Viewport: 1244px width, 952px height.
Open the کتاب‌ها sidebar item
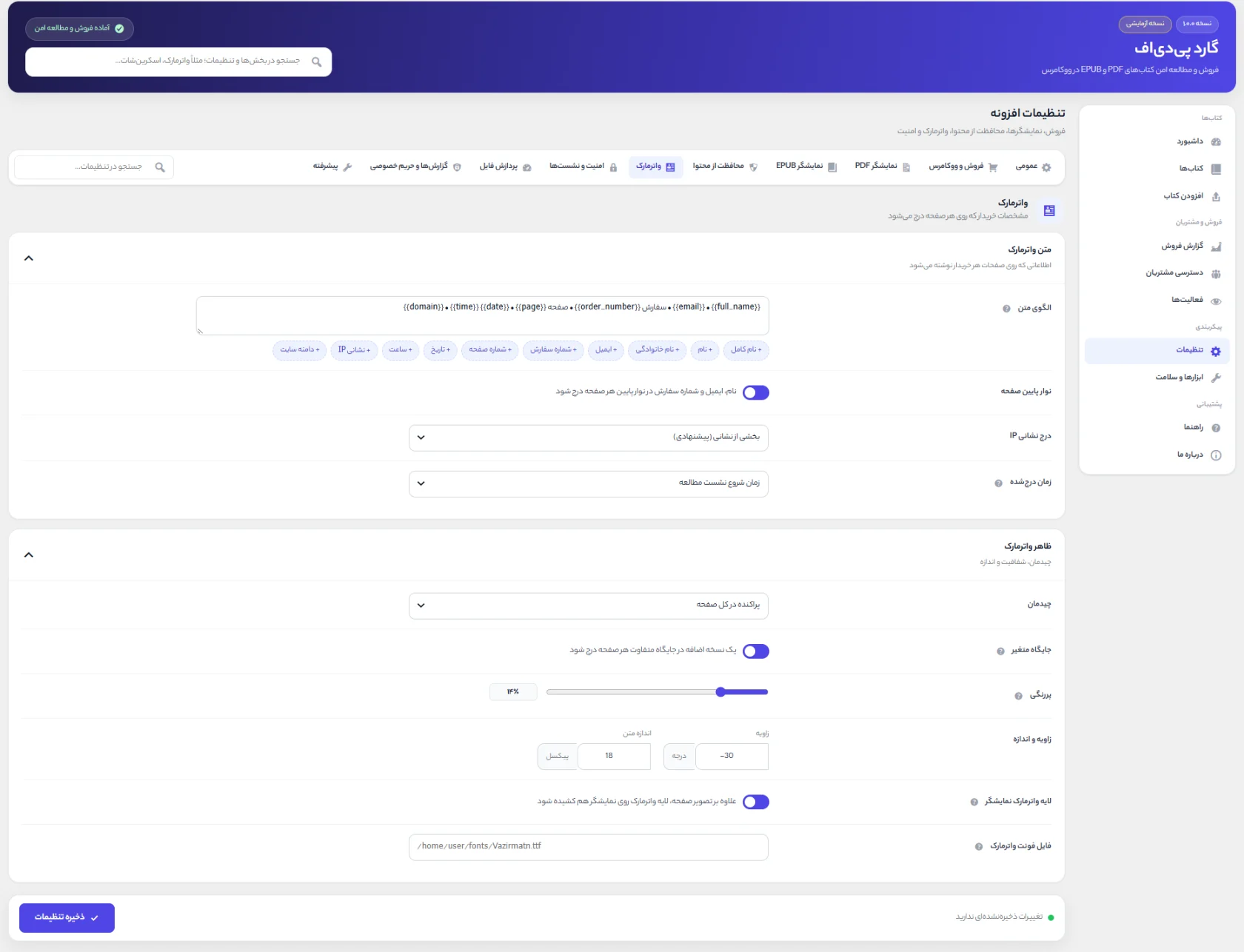[1157, 169]
